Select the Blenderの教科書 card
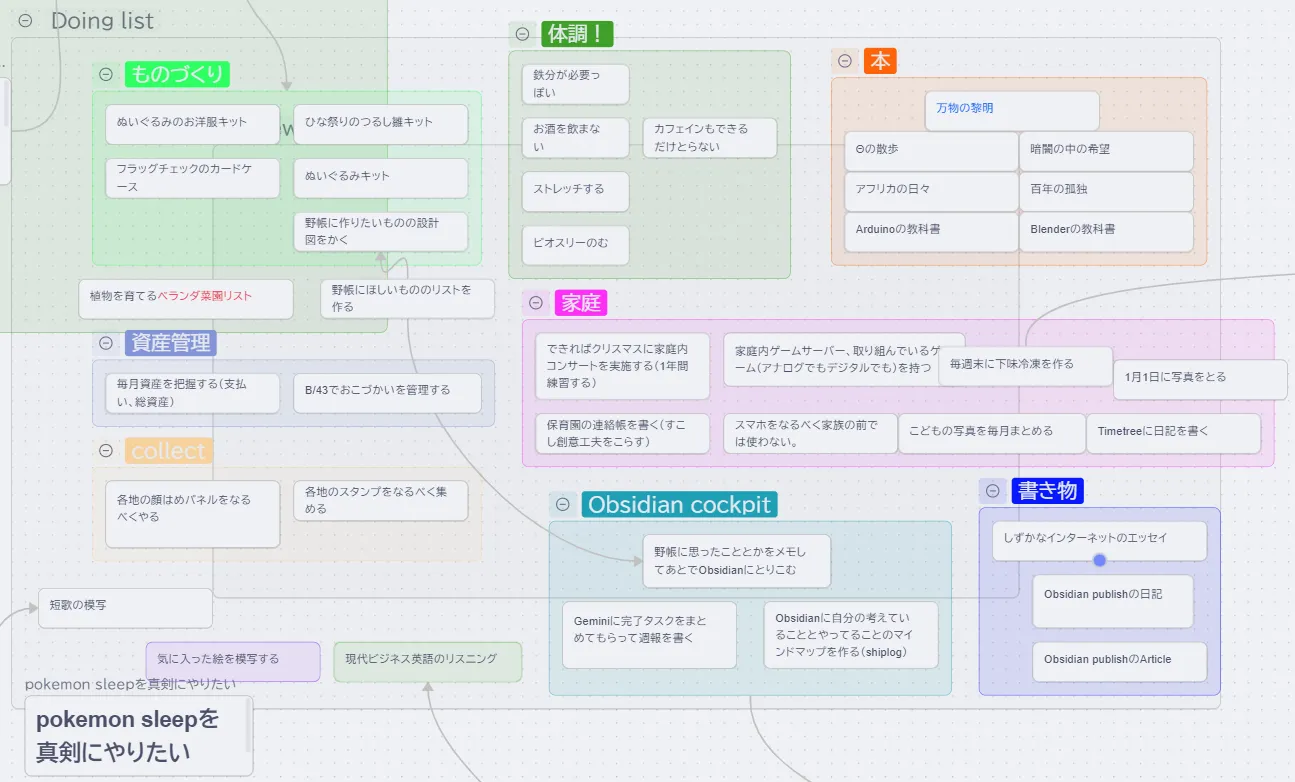Image resolution: width=1295 pixels, height=782 pixels. point(1107,231)
